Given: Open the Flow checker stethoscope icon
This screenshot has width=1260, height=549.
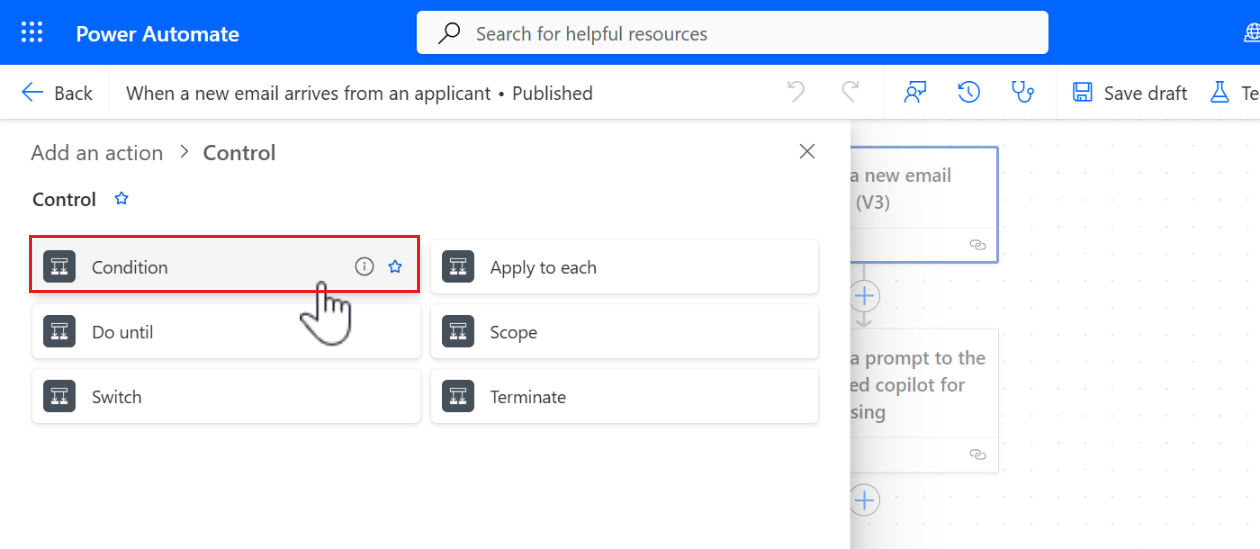Looking at the screenshot, I should coord(1022,93).
